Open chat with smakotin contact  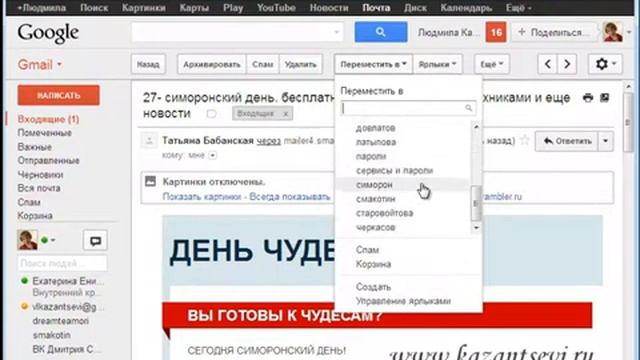click(51, 335)
